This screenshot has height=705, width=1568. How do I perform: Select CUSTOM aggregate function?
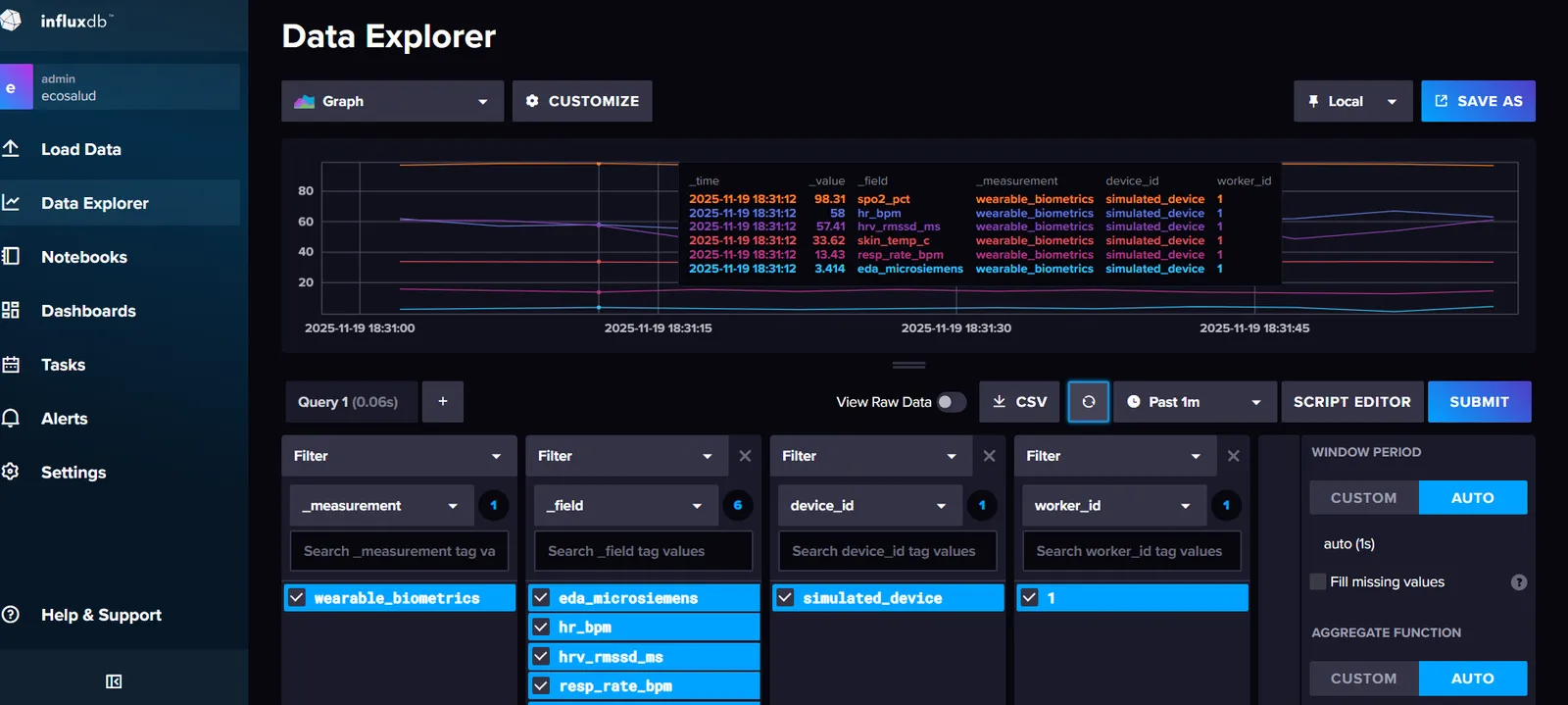(x=1364, y=678)
